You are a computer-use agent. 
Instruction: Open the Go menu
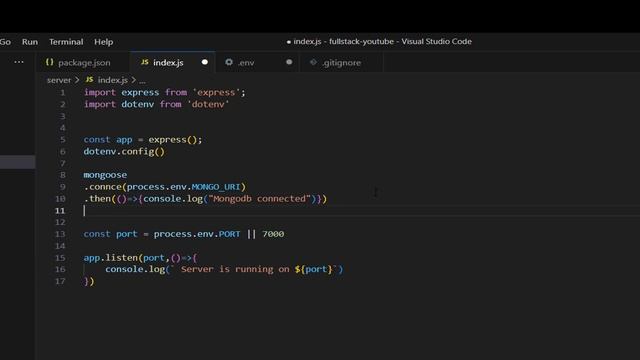5,42
